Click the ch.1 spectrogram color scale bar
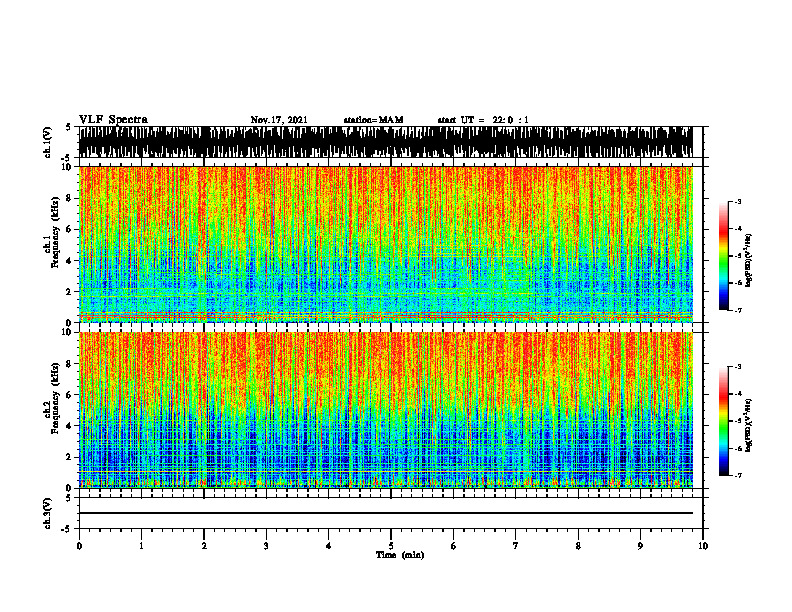792x612 pixels. pyautogui.click(x=723, y=256)
